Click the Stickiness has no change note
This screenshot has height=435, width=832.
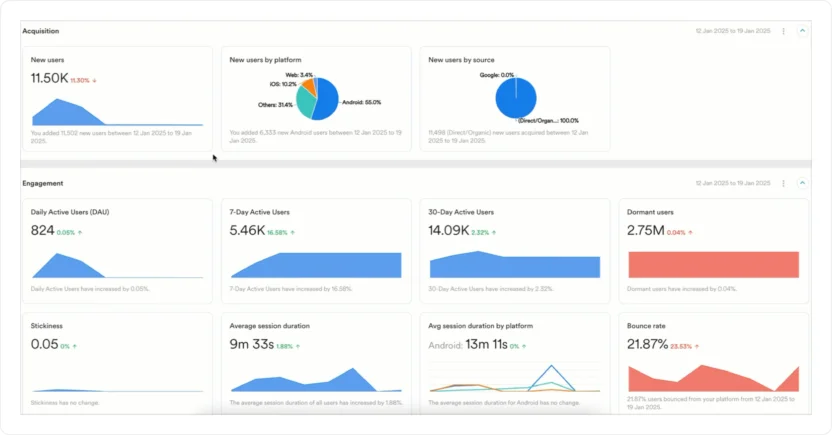[65, 403]
